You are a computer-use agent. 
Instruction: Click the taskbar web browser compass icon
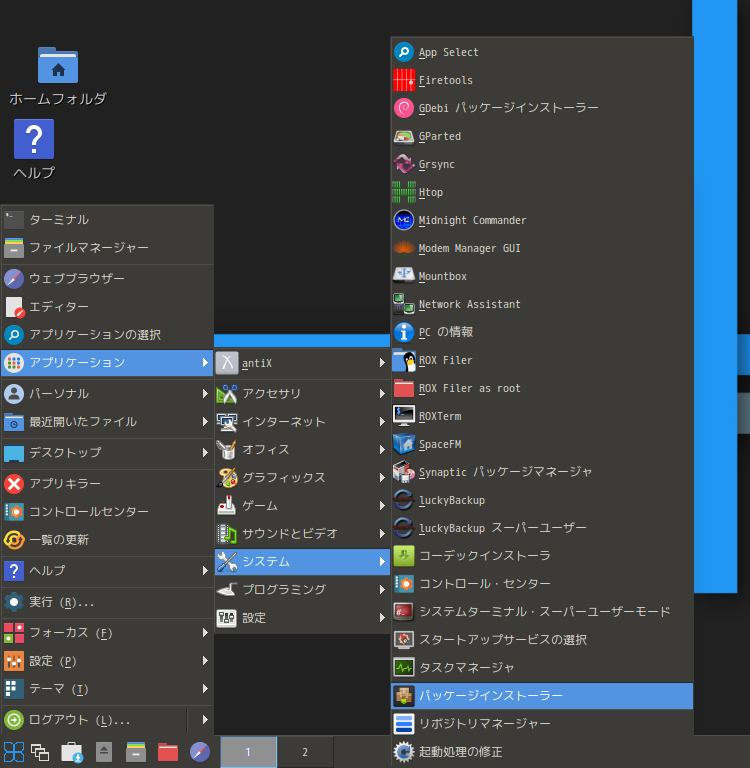coord(200,752)
